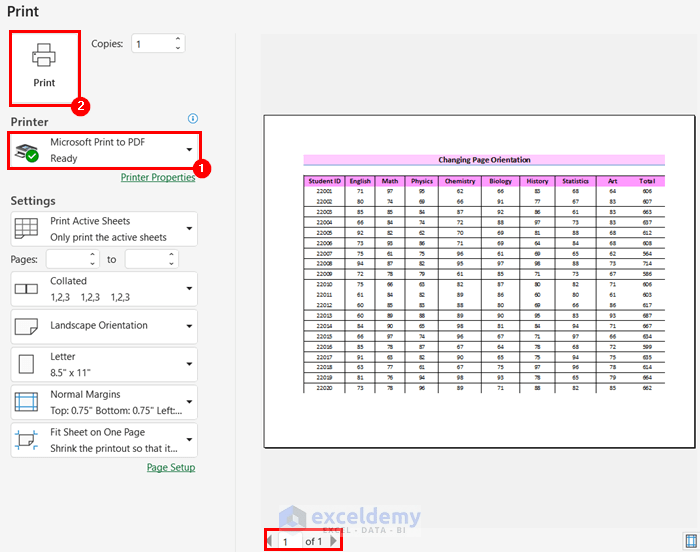Image resolution: width=700 pixels, height=552 pixels.
Task: Click the 'Art' column header in preview
Action: (612, 181)
